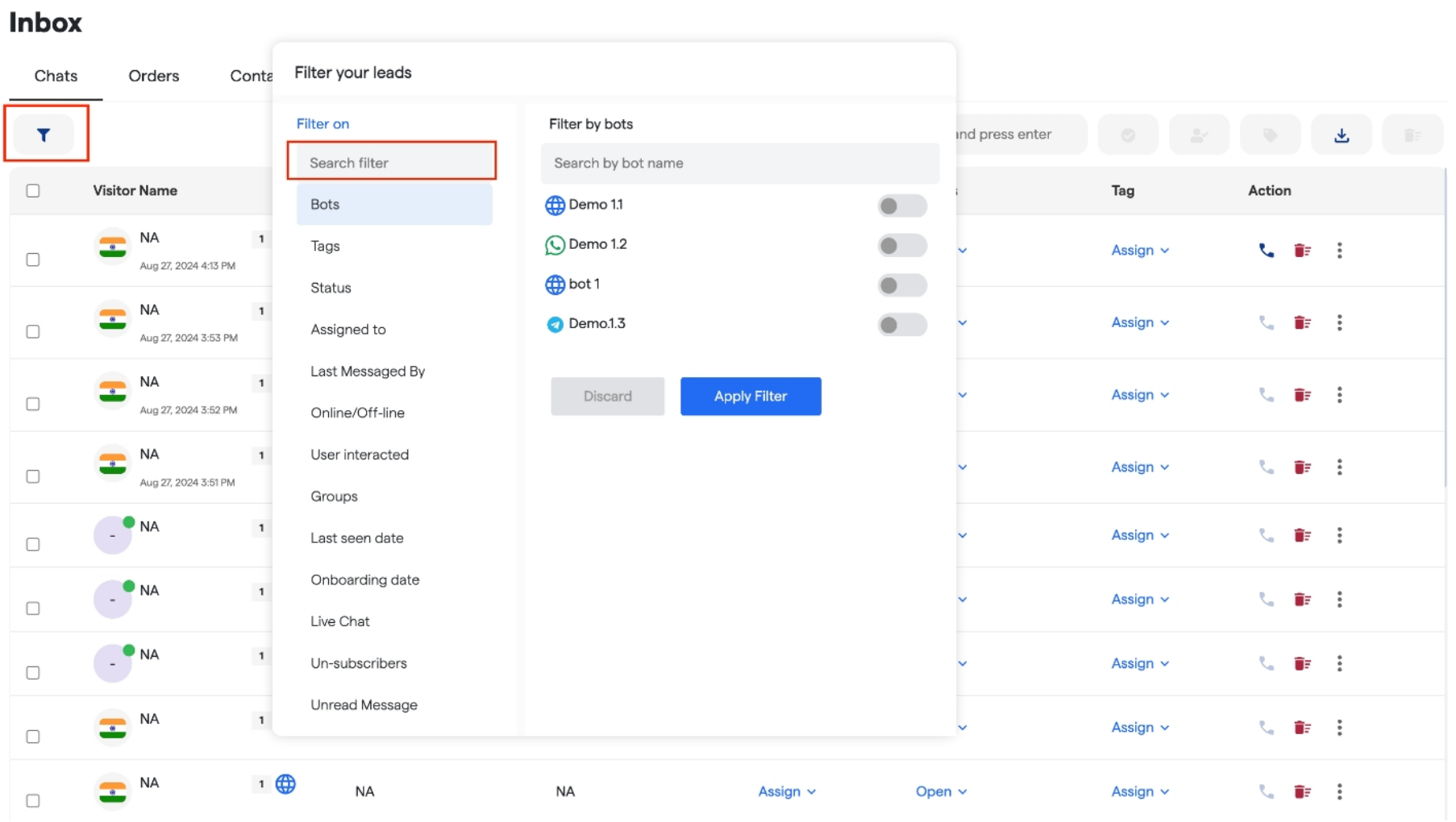Delete the chat dated Aug 27 3:53 PM
The width and height of the screenshot is (1456, 822).
tap(1302, 322)
